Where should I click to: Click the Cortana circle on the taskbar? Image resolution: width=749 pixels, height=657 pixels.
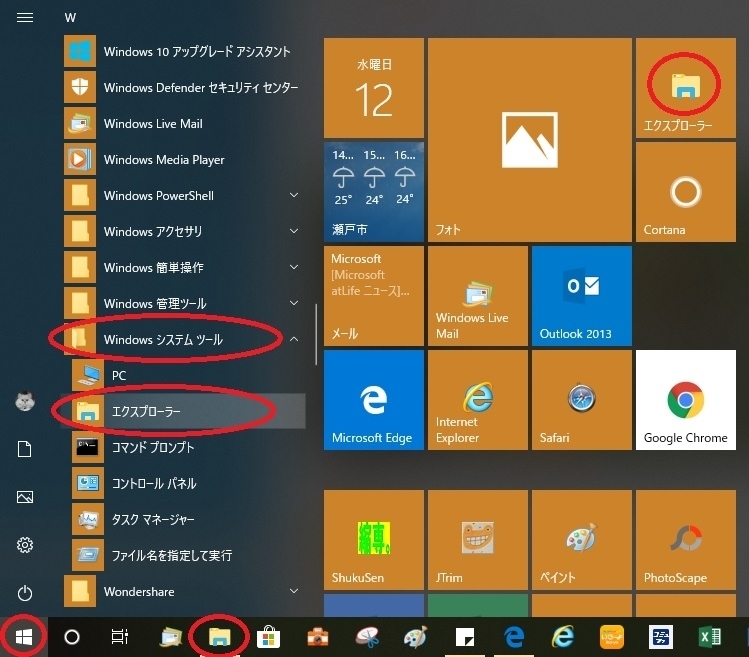pyautogui.click(x=72, y=637)
